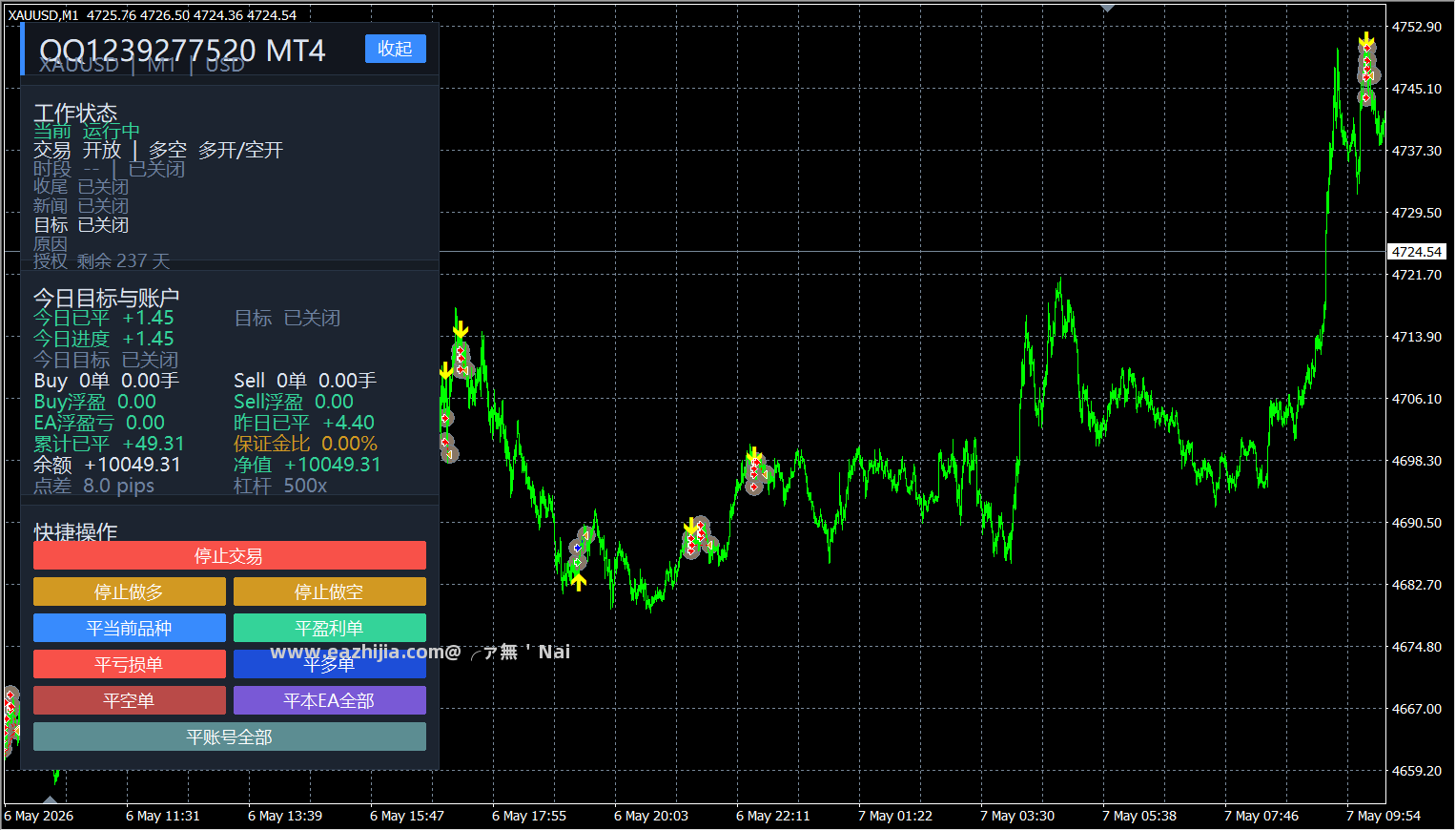
Task: Click the current price label 4724.54
Action: 1417,252
